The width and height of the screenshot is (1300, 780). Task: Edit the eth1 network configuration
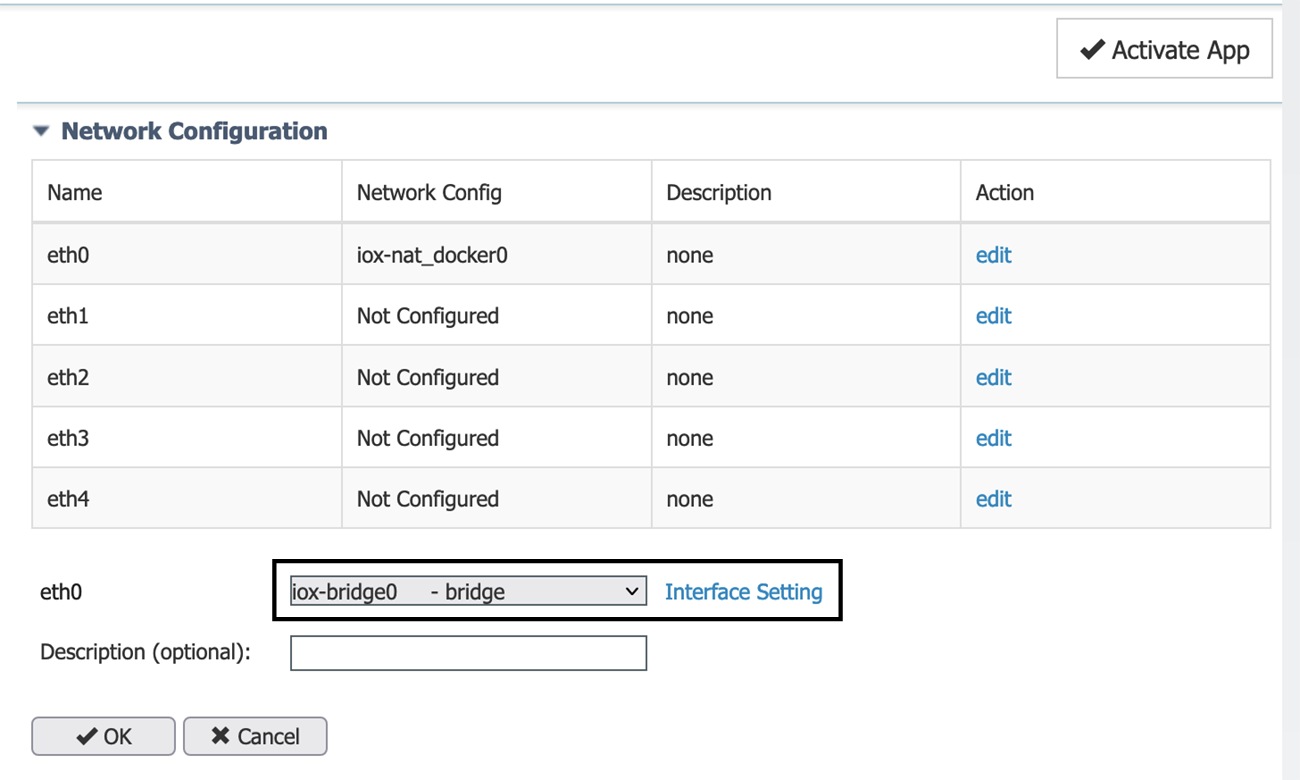tap(993, 315)
